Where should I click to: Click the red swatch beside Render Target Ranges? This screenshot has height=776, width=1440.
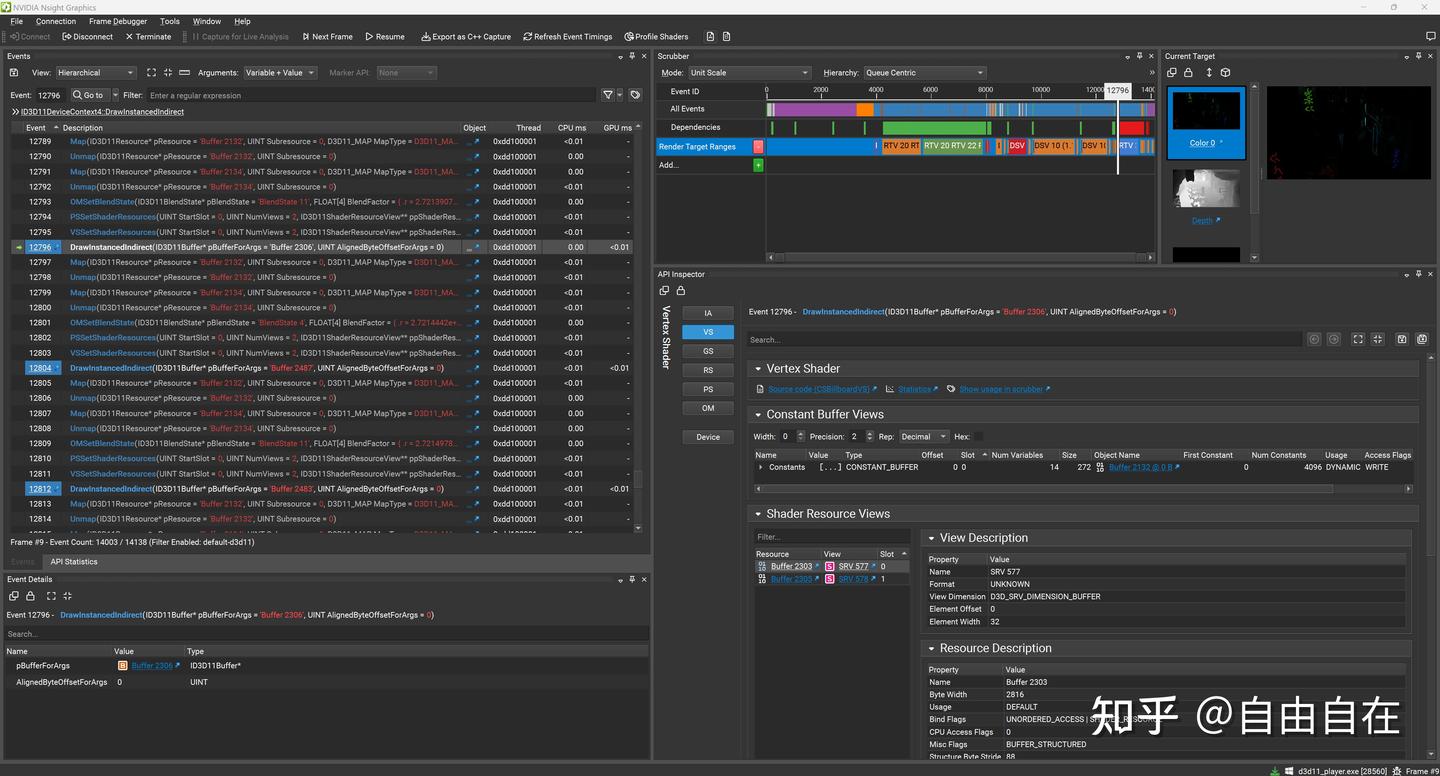click(x=758, y=146)
